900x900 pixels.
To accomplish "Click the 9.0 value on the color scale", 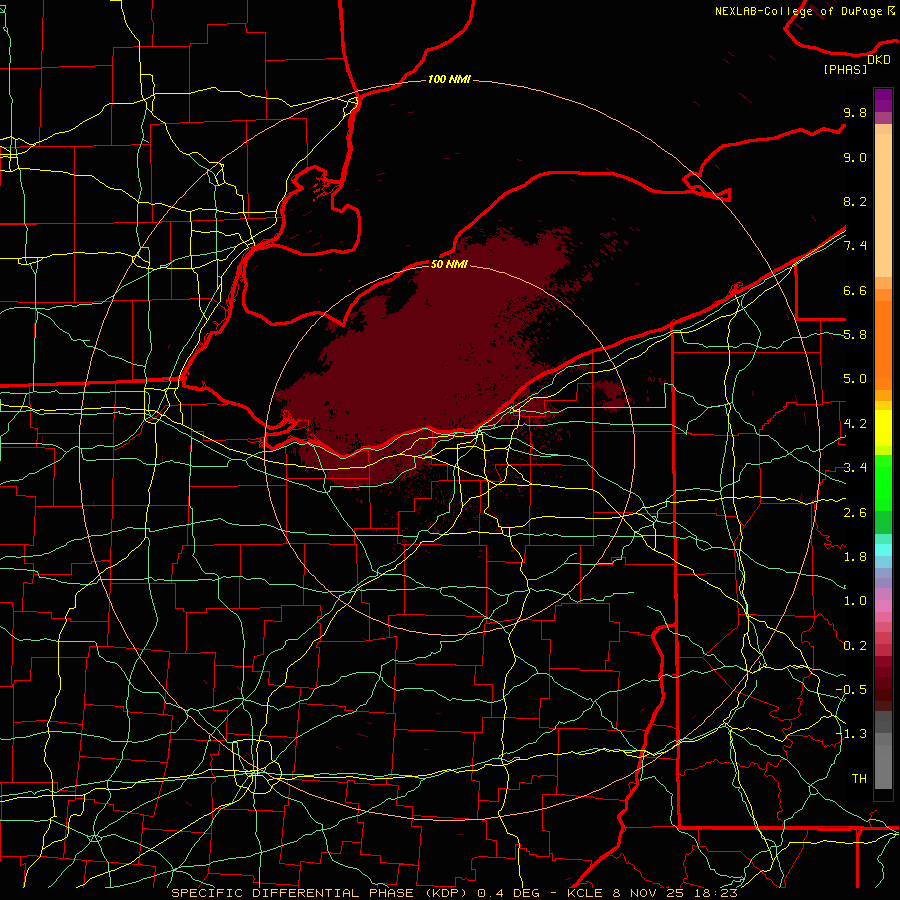I will coord(855,158).
